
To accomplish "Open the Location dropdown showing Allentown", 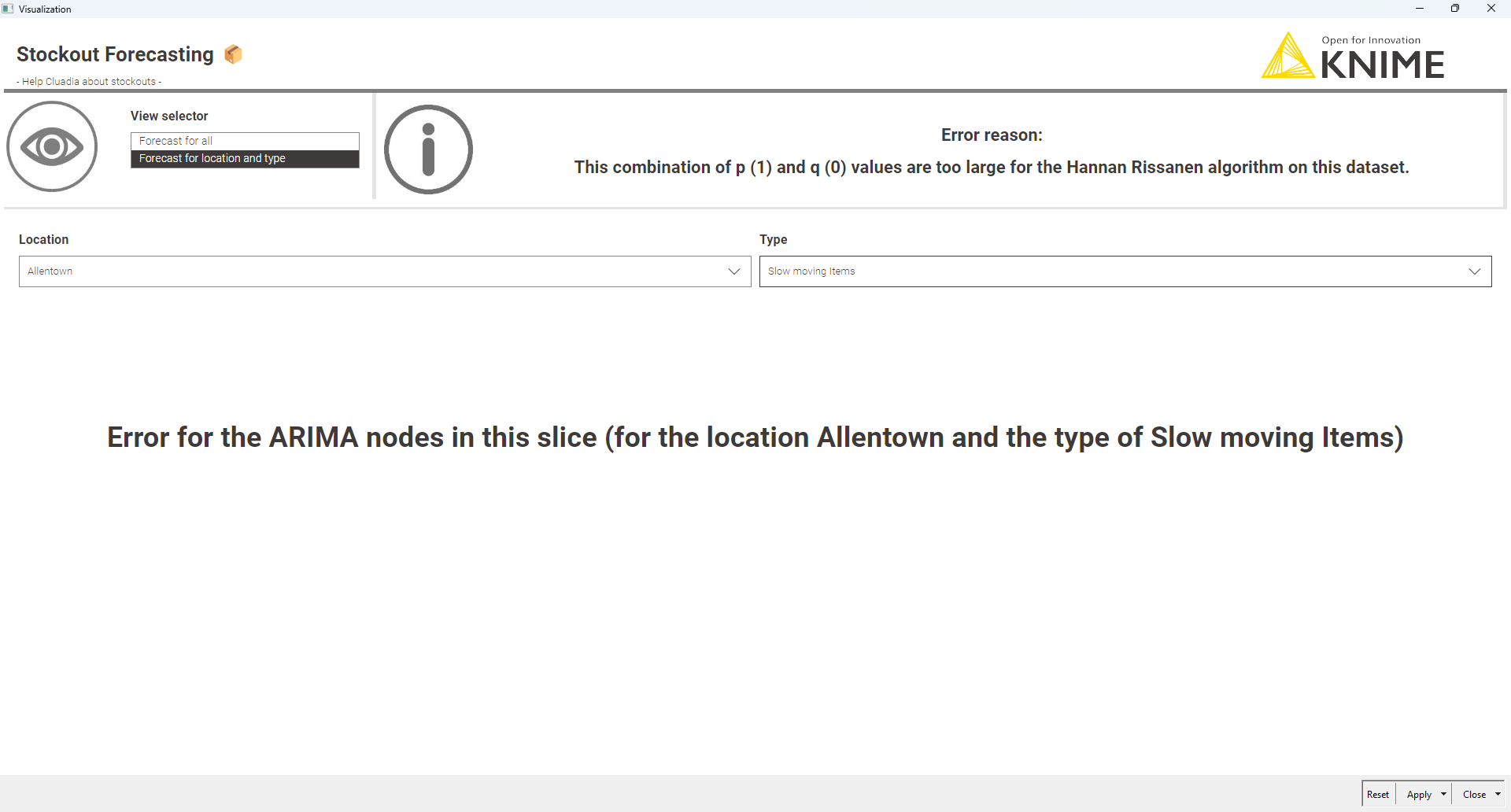I will pyautogui.click(x=385, y=271).
